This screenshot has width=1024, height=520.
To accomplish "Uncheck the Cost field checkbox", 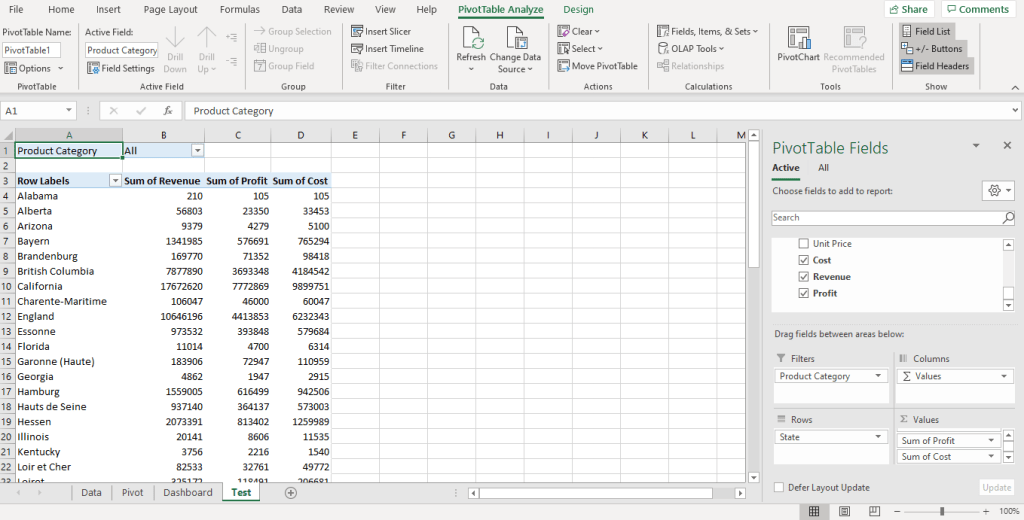I will [803, 260].
